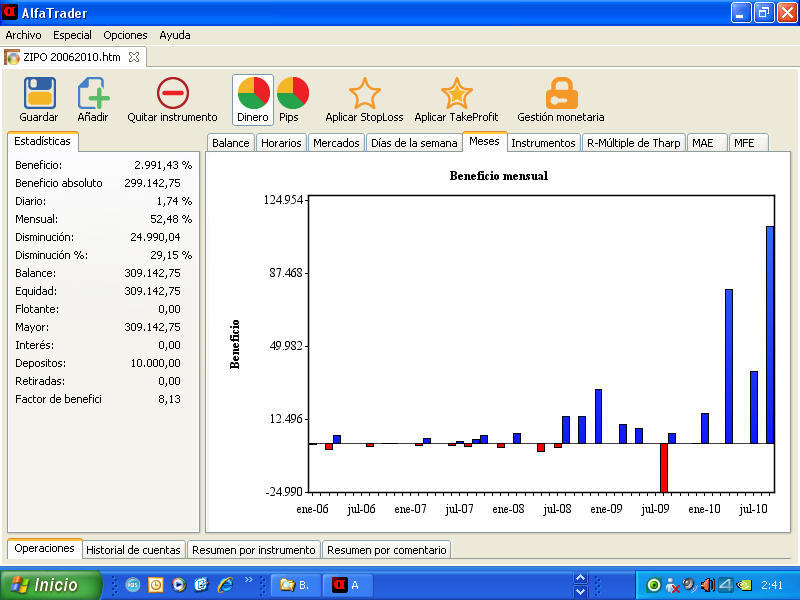Open the Opciones menu
The image size is (800, 600).
coord(125,35)
